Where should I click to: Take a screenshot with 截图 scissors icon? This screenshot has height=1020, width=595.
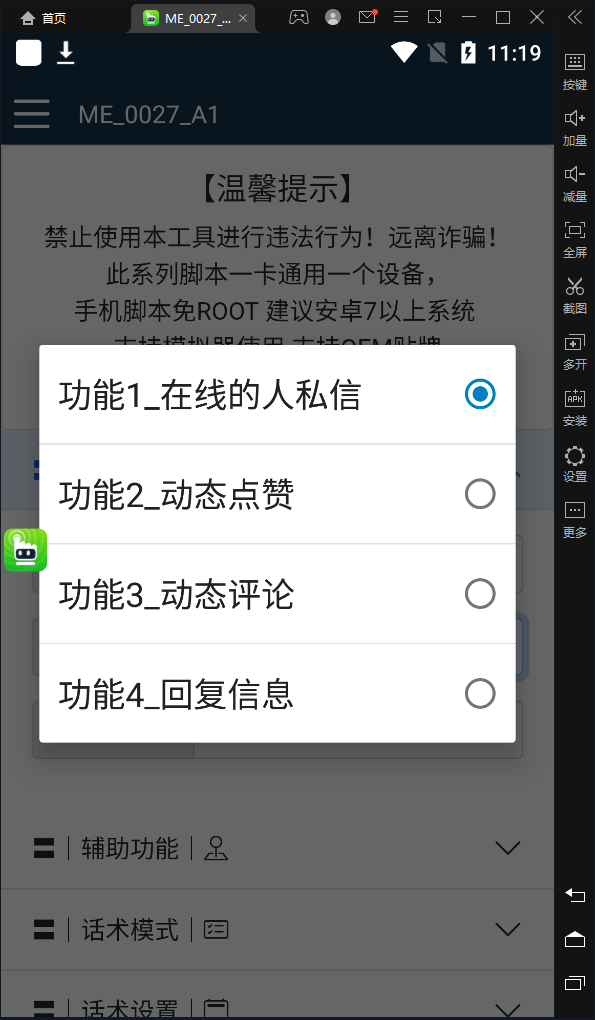[575, 295]
